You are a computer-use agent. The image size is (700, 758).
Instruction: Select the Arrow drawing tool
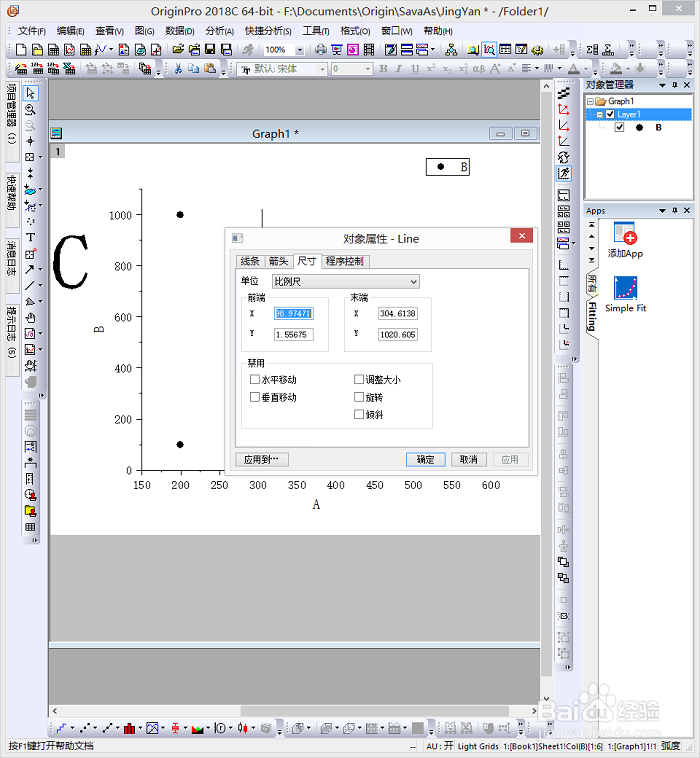[x=30, y=269]
